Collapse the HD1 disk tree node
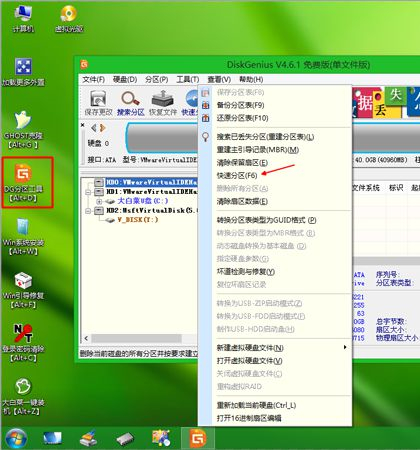 point(88,192)
